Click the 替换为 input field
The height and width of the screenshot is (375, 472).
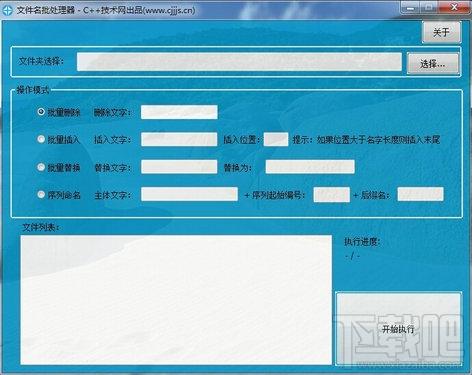(310, 167)
